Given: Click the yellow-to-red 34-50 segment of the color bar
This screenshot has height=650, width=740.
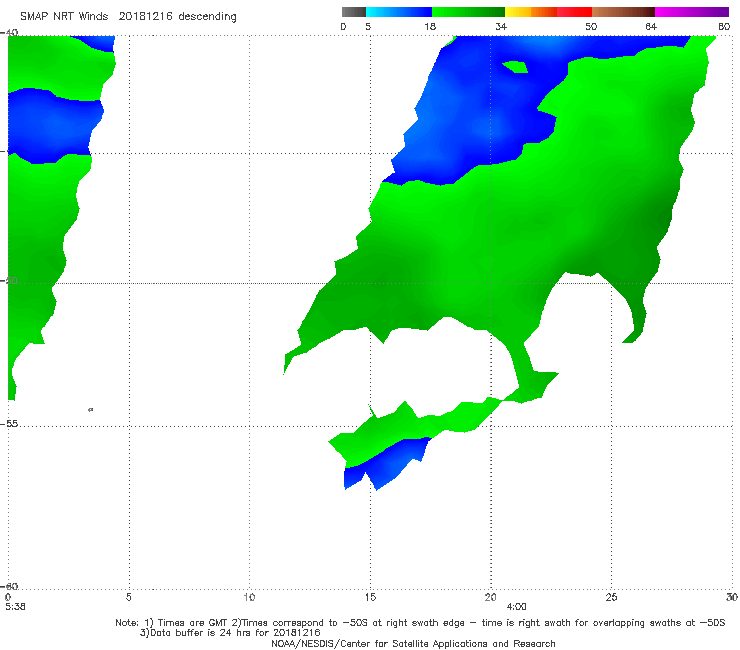Looking at the screenshot, I should [548, 12].
